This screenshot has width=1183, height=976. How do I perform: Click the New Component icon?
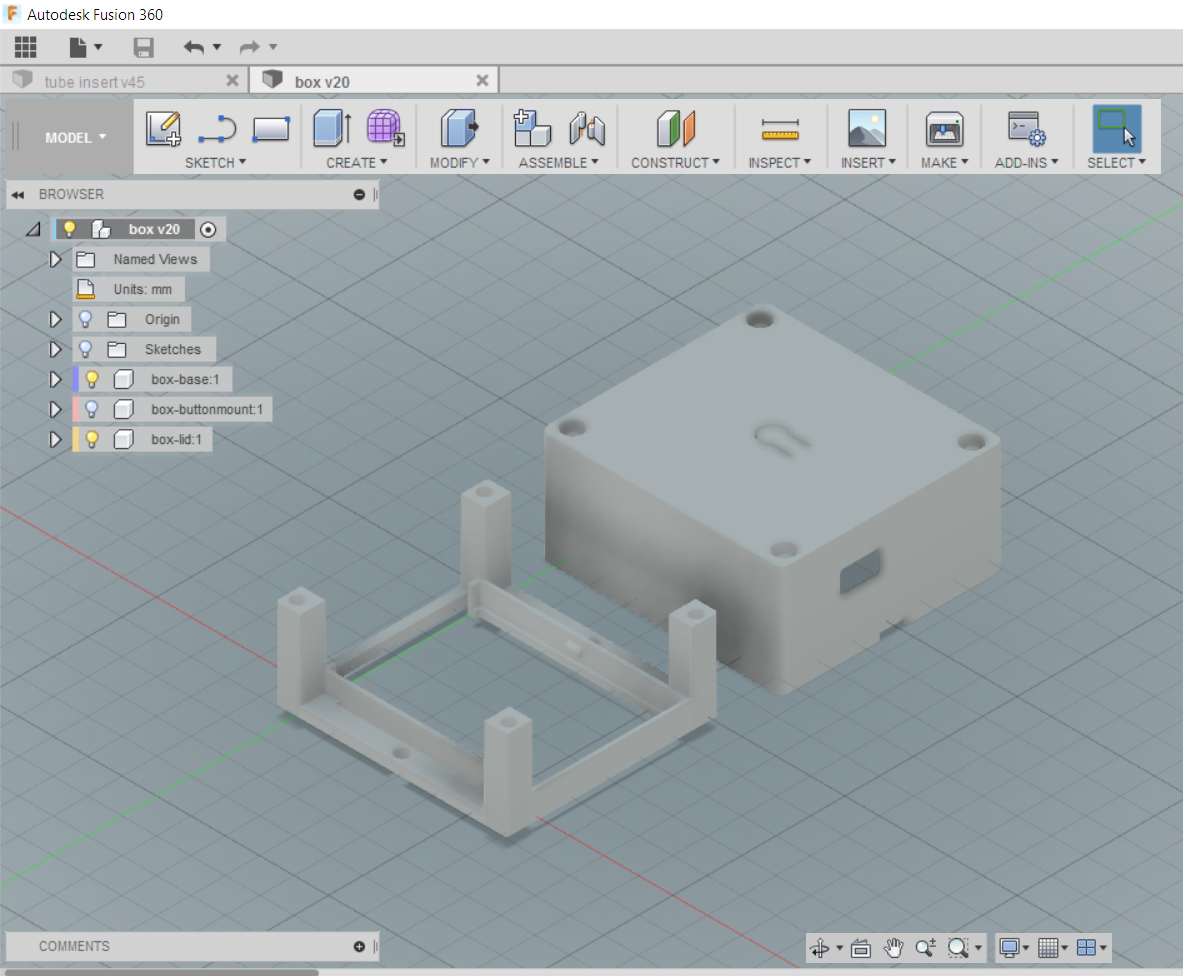point(532,127)
